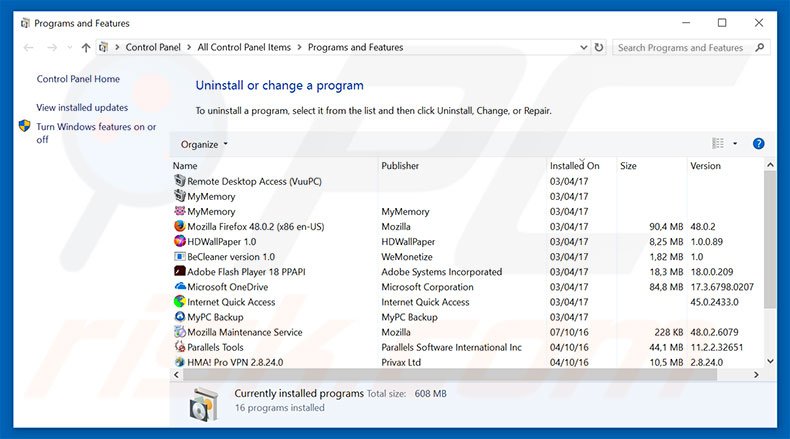Viewport: 790px width, 439px height.
Task: Select MyMemory entry with no publisher
Action: click(x=211, y=196)
